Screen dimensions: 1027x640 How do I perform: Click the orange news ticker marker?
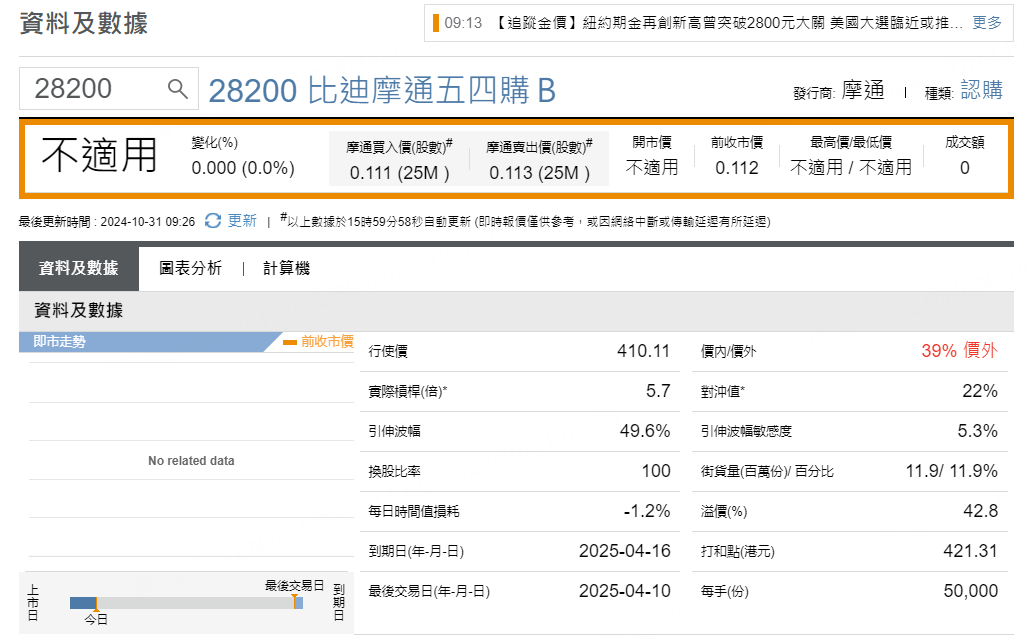[436, 23]
